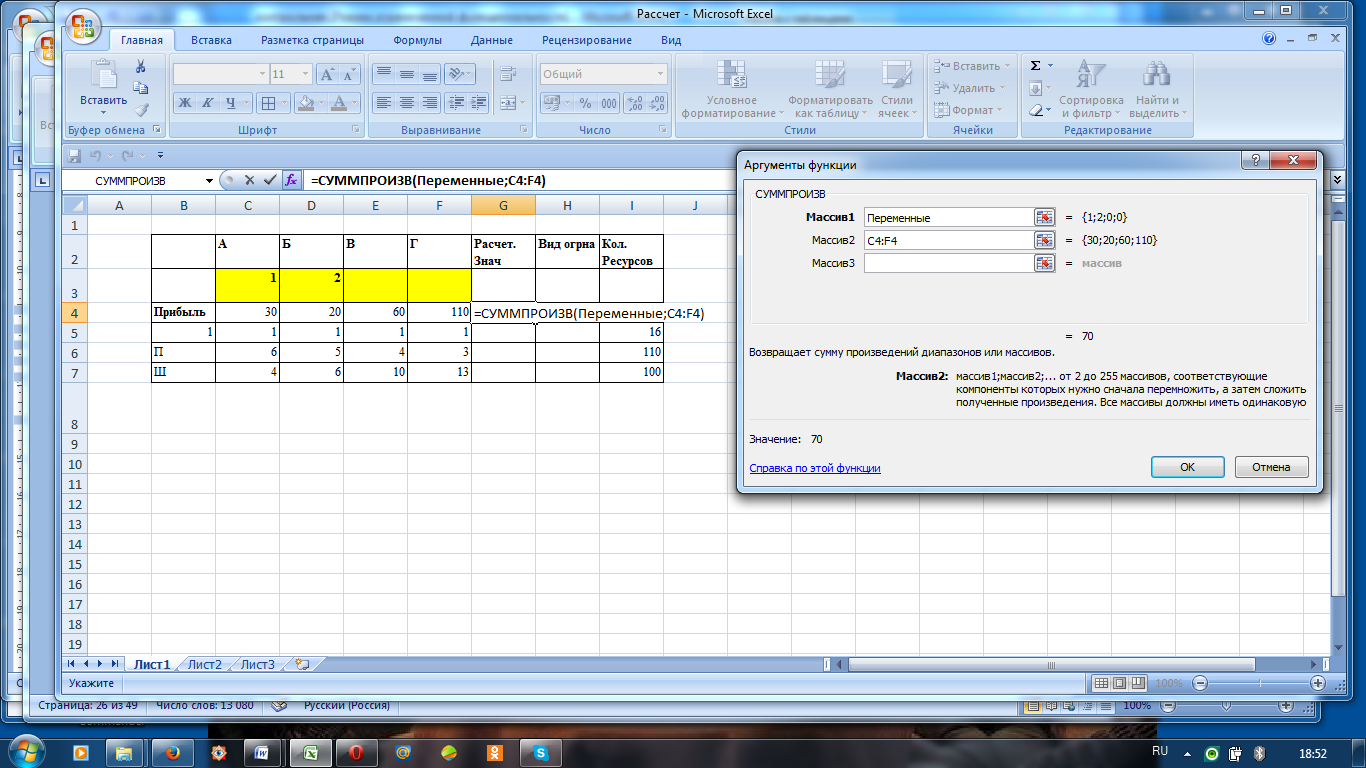Toggle top vertical alignment
Image resolution: width=1366 pixels, height=768 pixels.
(384, 74)
